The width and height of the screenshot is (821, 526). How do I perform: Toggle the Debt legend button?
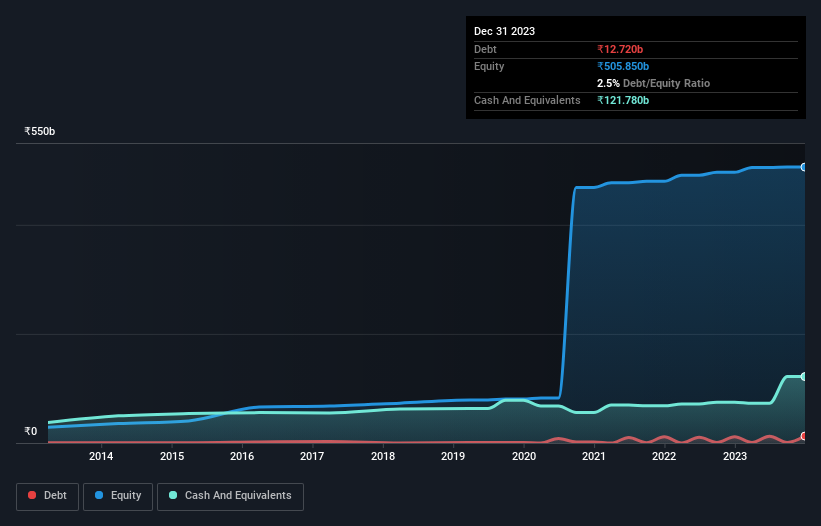[x=47, y=496]
